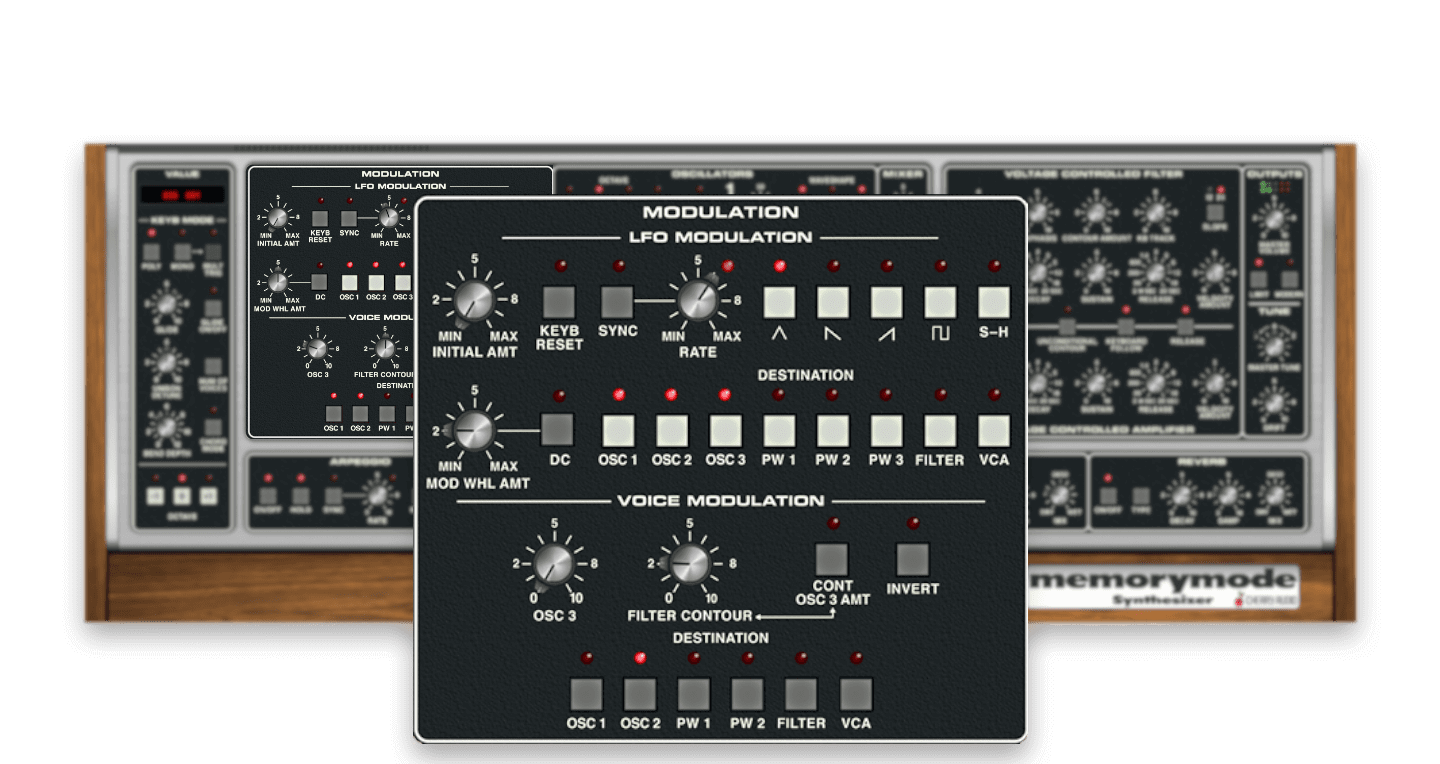The height and width of the screenshot is (764, 1440).
Task: Select the falling sawtooth LFO waveform button
Action: [833, 302]
